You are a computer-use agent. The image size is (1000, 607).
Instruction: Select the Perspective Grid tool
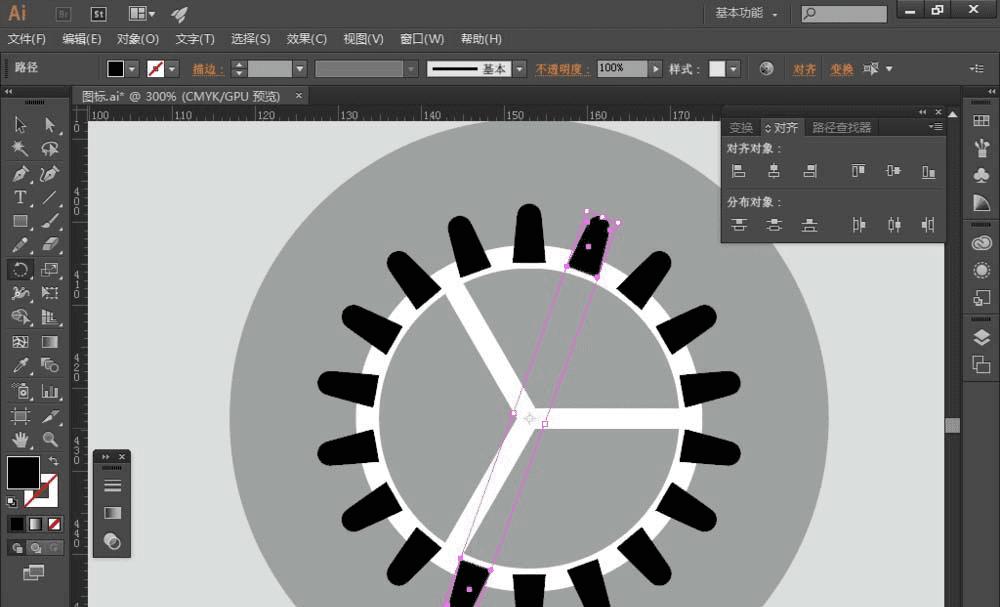tap(50, 317)
